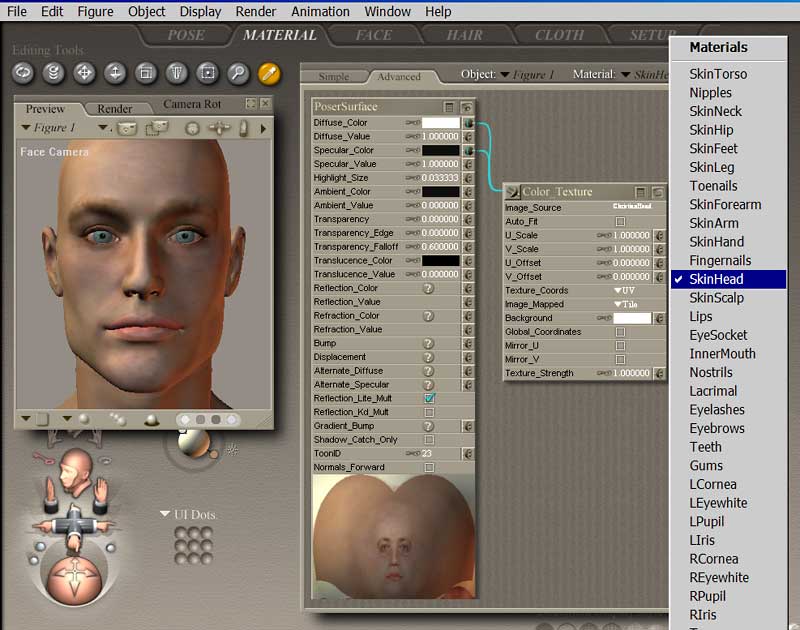Choose SkinNeck from the Materials list
Screen dimensions: 800x630
(715, 111)
